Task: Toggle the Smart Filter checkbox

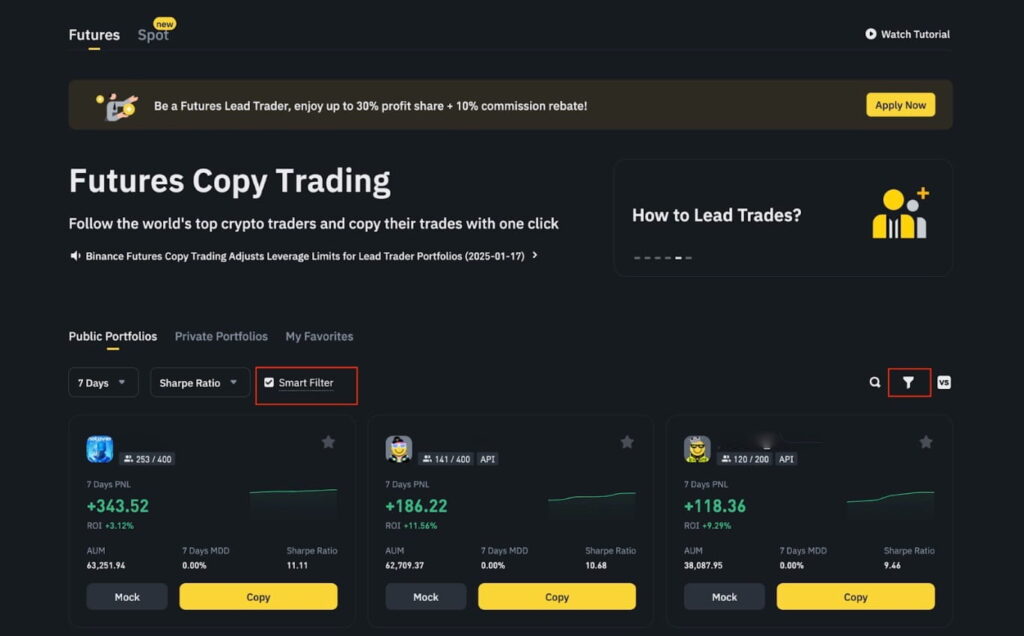Action: pos(270,381)
